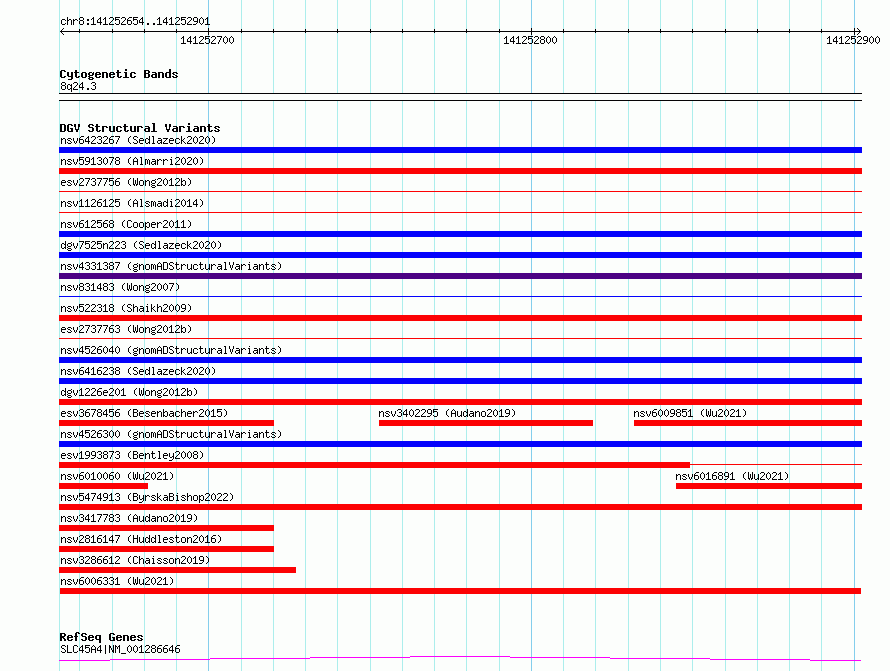This screenshot has width=890, height=671.
Task: Click the nsv522318 (Shaikh2009) label
Action: pyautogui.click(x=126, y=308)
